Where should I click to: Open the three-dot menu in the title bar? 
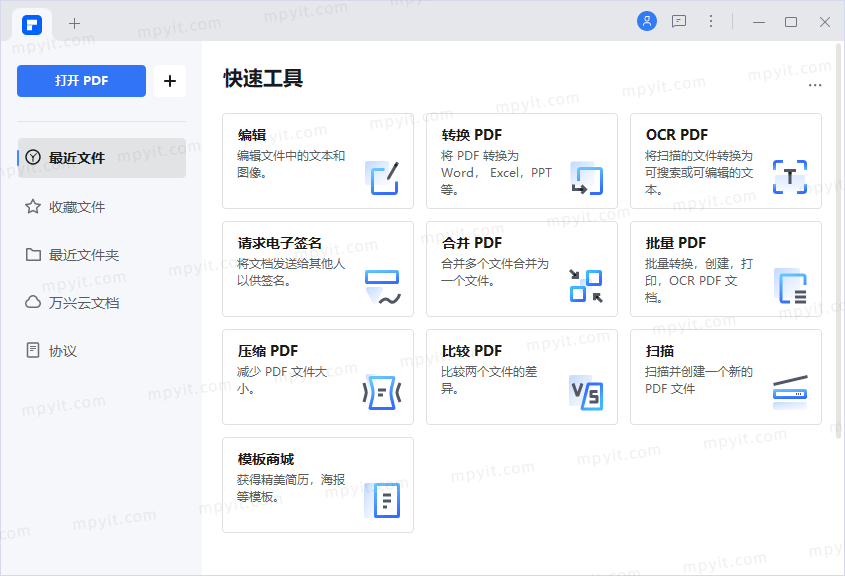click(709, 21)
